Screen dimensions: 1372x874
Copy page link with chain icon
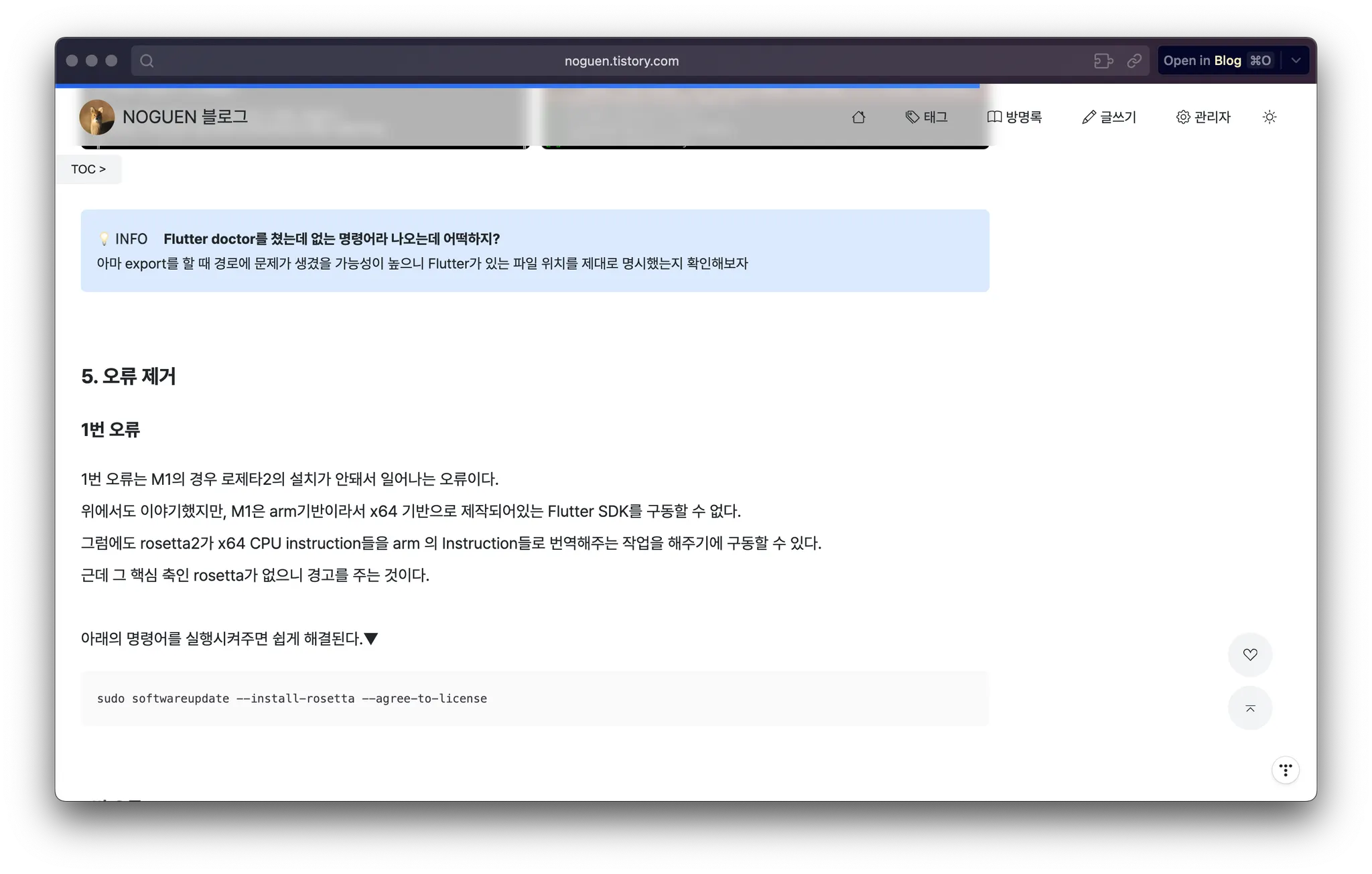point(1134,61)
